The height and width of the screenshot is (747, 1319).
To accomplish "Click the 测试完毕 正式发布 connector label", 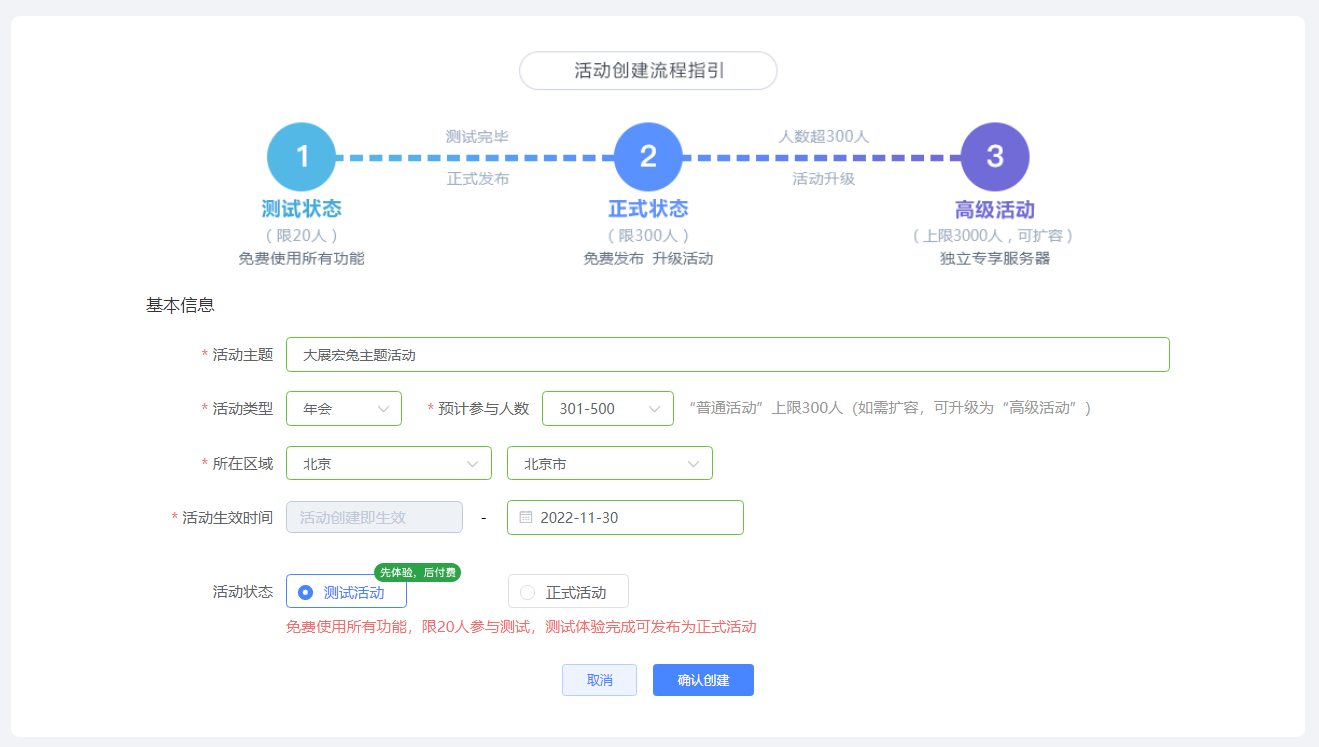I will pos(475,156).
